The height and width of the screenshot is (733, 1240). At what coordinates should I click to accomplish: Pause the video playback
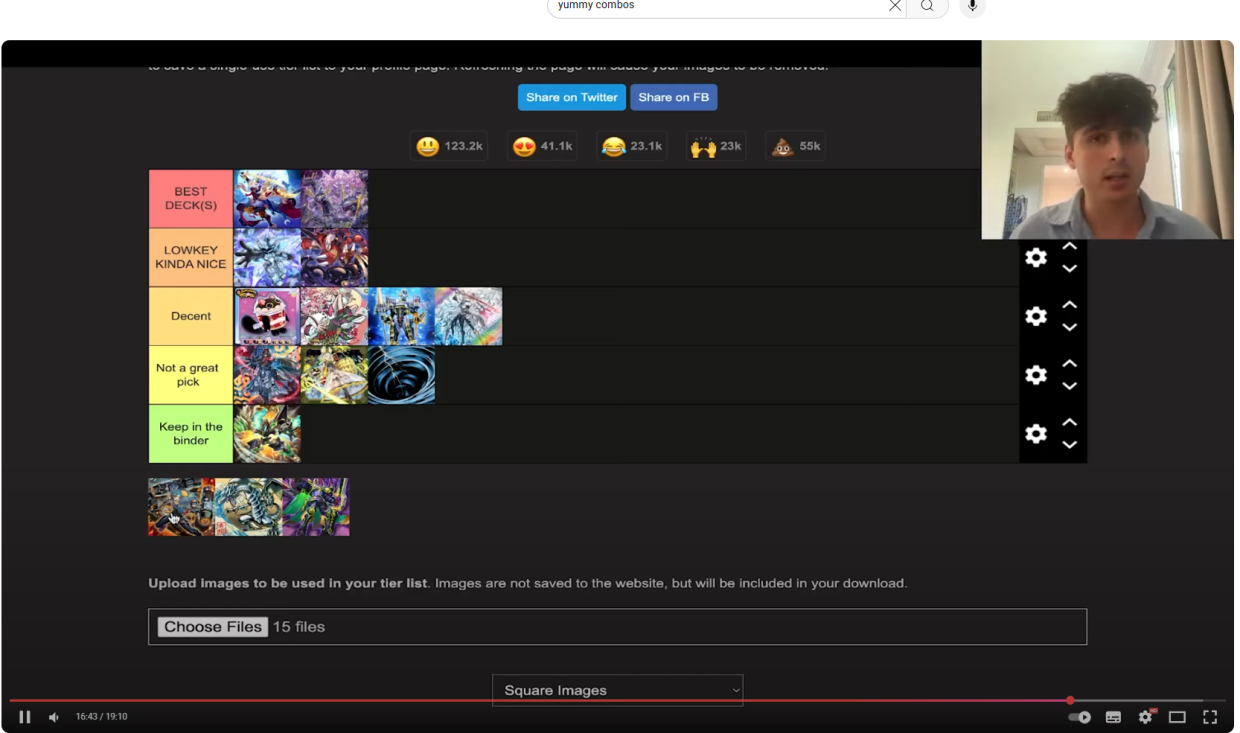(25, 717)
